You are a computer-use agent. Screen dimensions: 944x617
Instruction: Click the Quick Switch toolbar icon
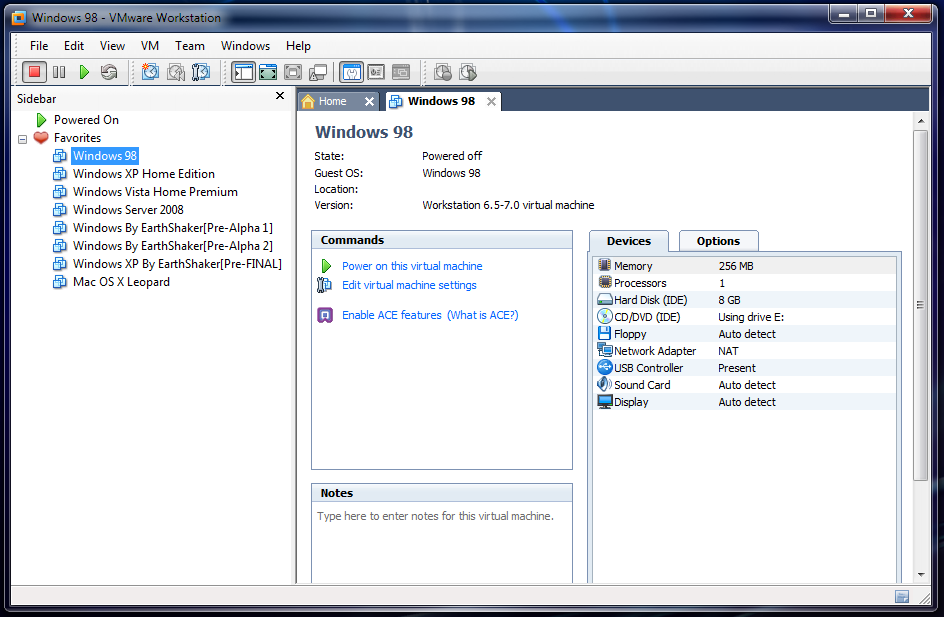pos(268,72)
